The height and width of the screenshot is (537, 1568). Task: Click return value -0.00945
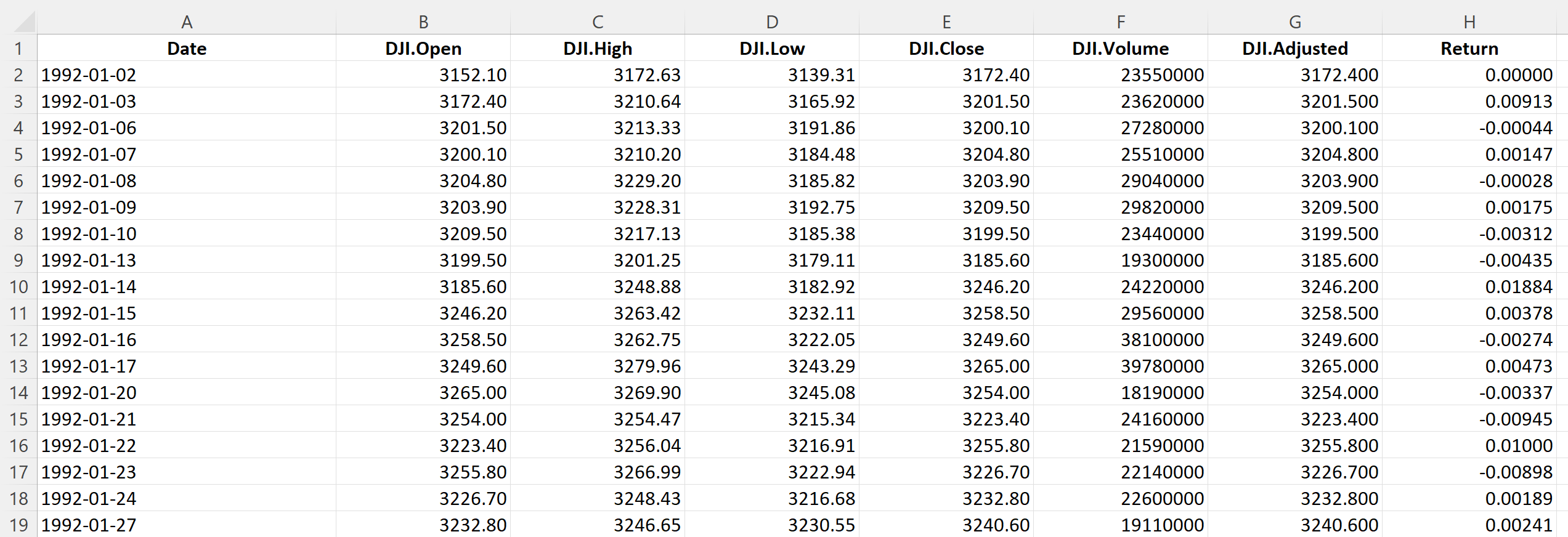click(x=1469, y=419)
